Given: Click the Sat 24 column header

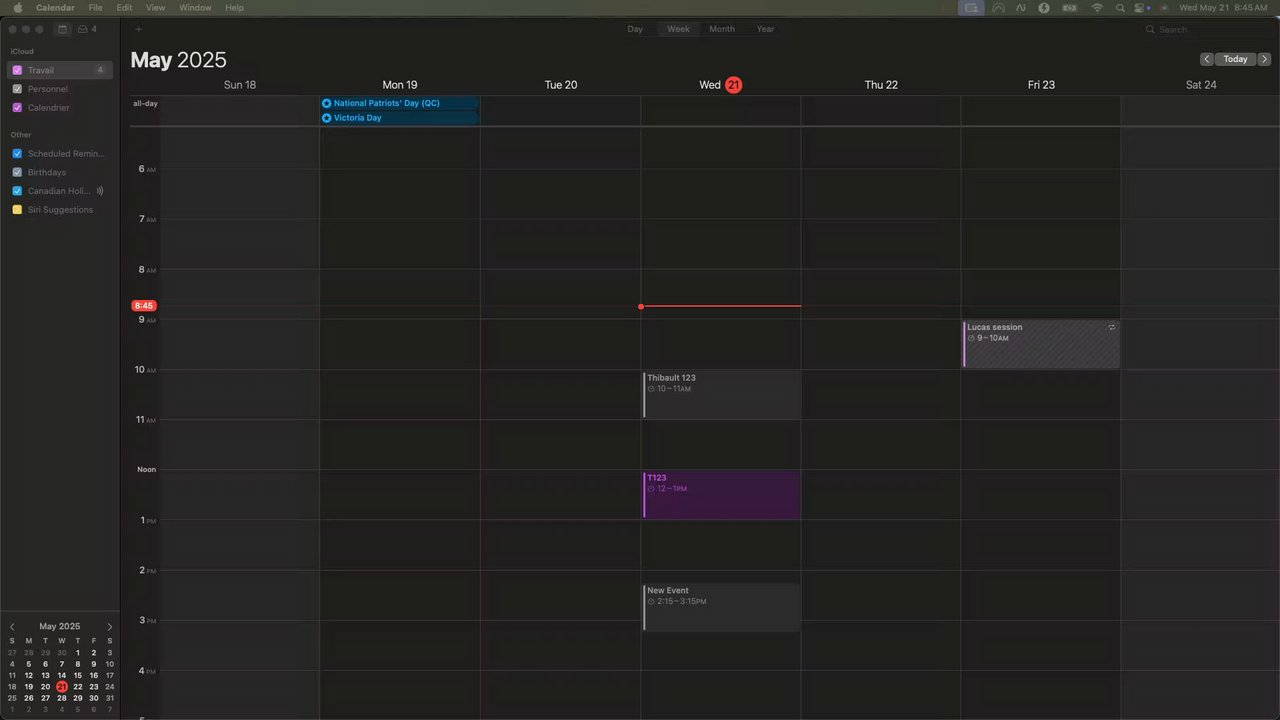Looking at the screenshot, I should [1201, 85].
